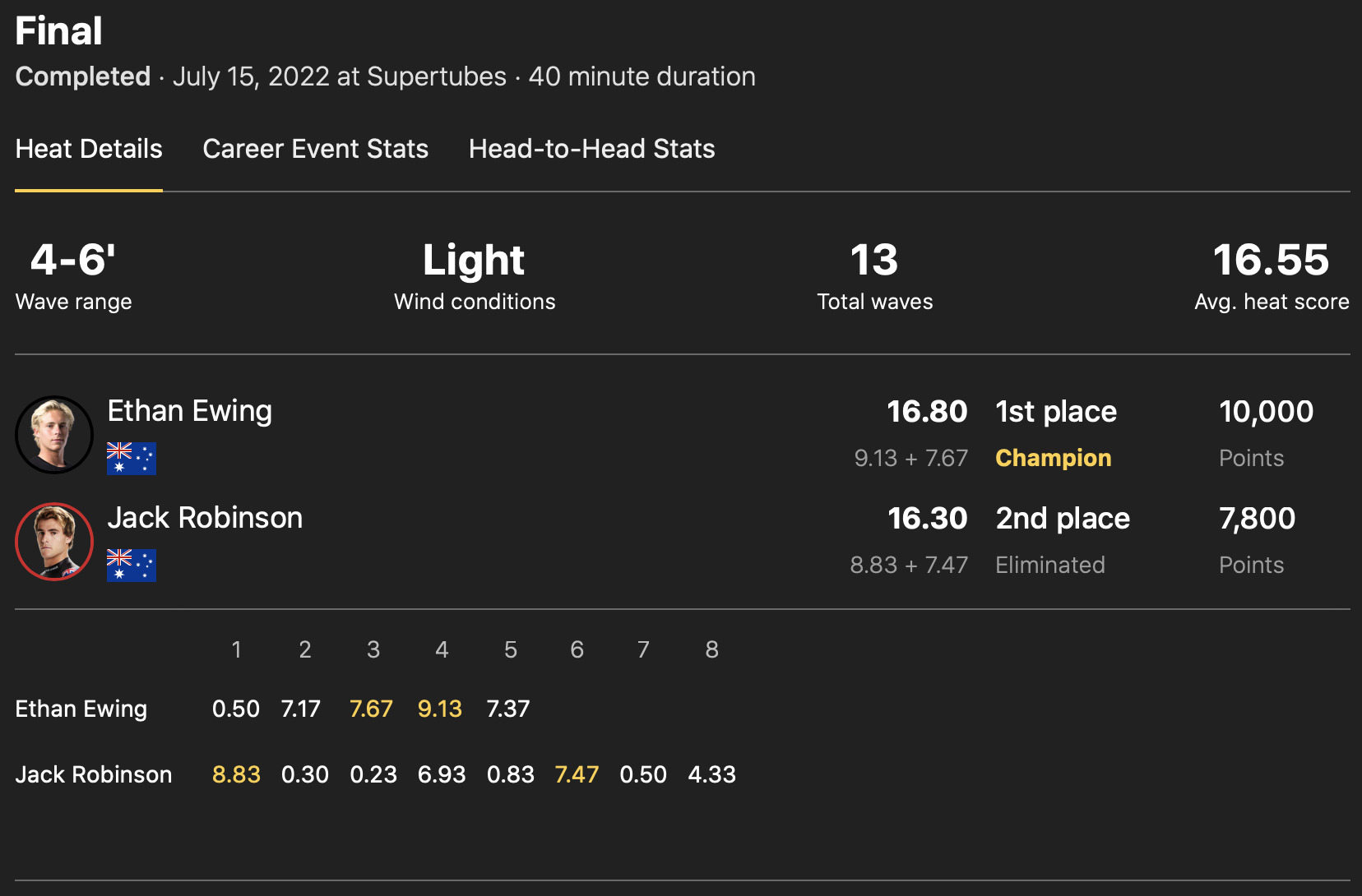The height and width of the screenshot is (896, 1362).
Task: Click the yellow Champion label
Action: [1053, 458]
